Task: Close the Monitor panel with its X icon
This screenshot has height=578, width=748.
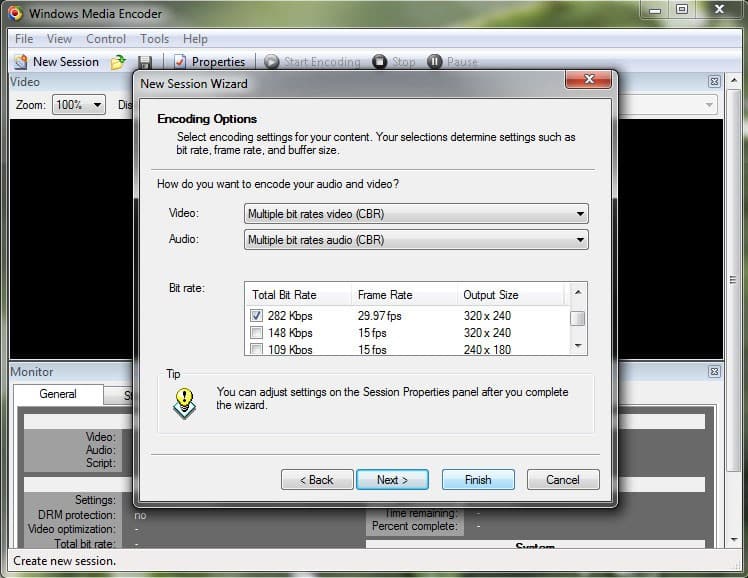Action: [714, 372]
